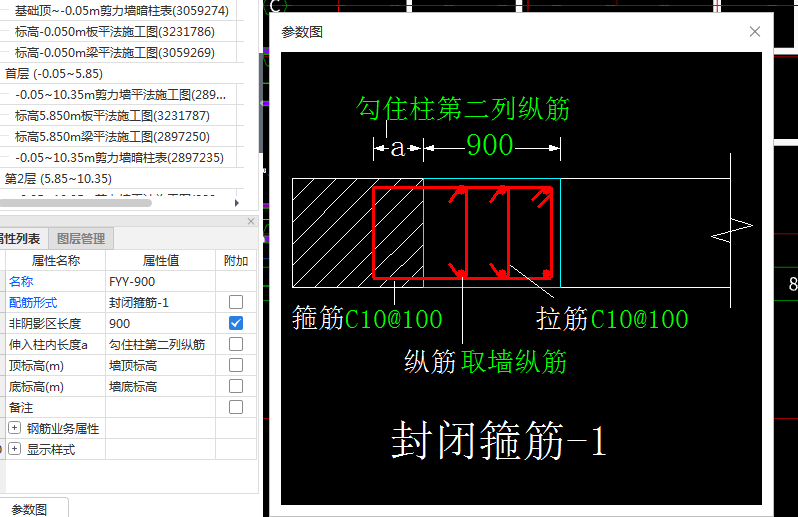Toggle the 伸入柱内长度a 附加 checkbox

[x=236, y=344]
